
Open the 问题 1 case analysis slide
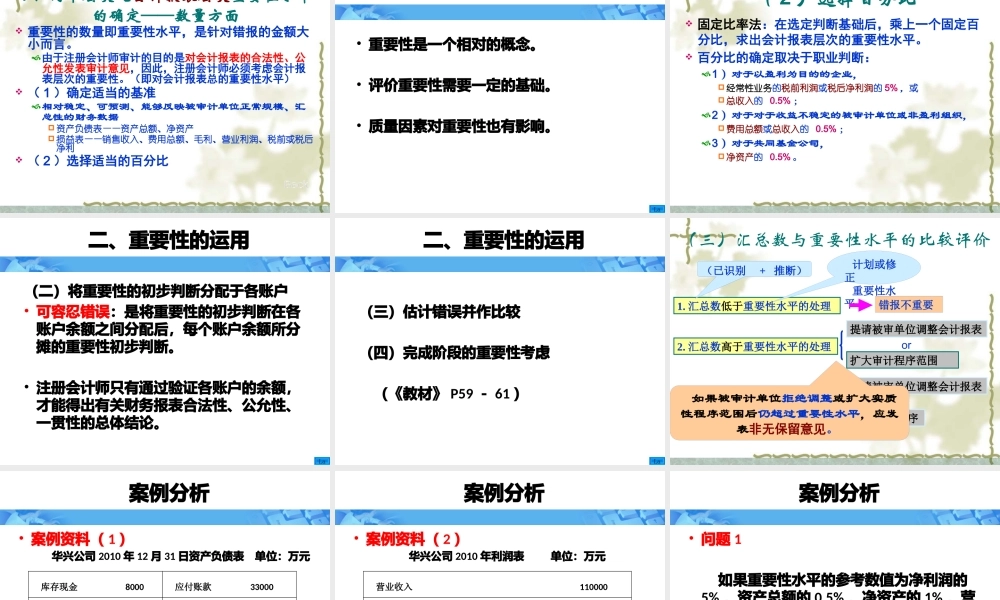[835, 536]
